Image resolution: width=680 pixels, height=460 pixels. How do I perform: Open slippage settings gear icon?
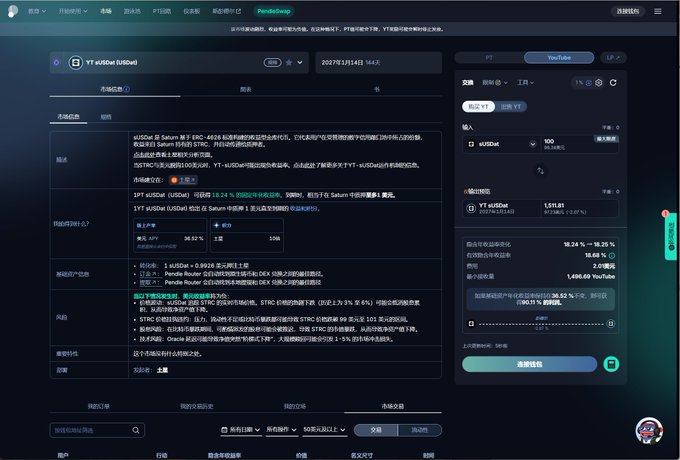[598, 82]
